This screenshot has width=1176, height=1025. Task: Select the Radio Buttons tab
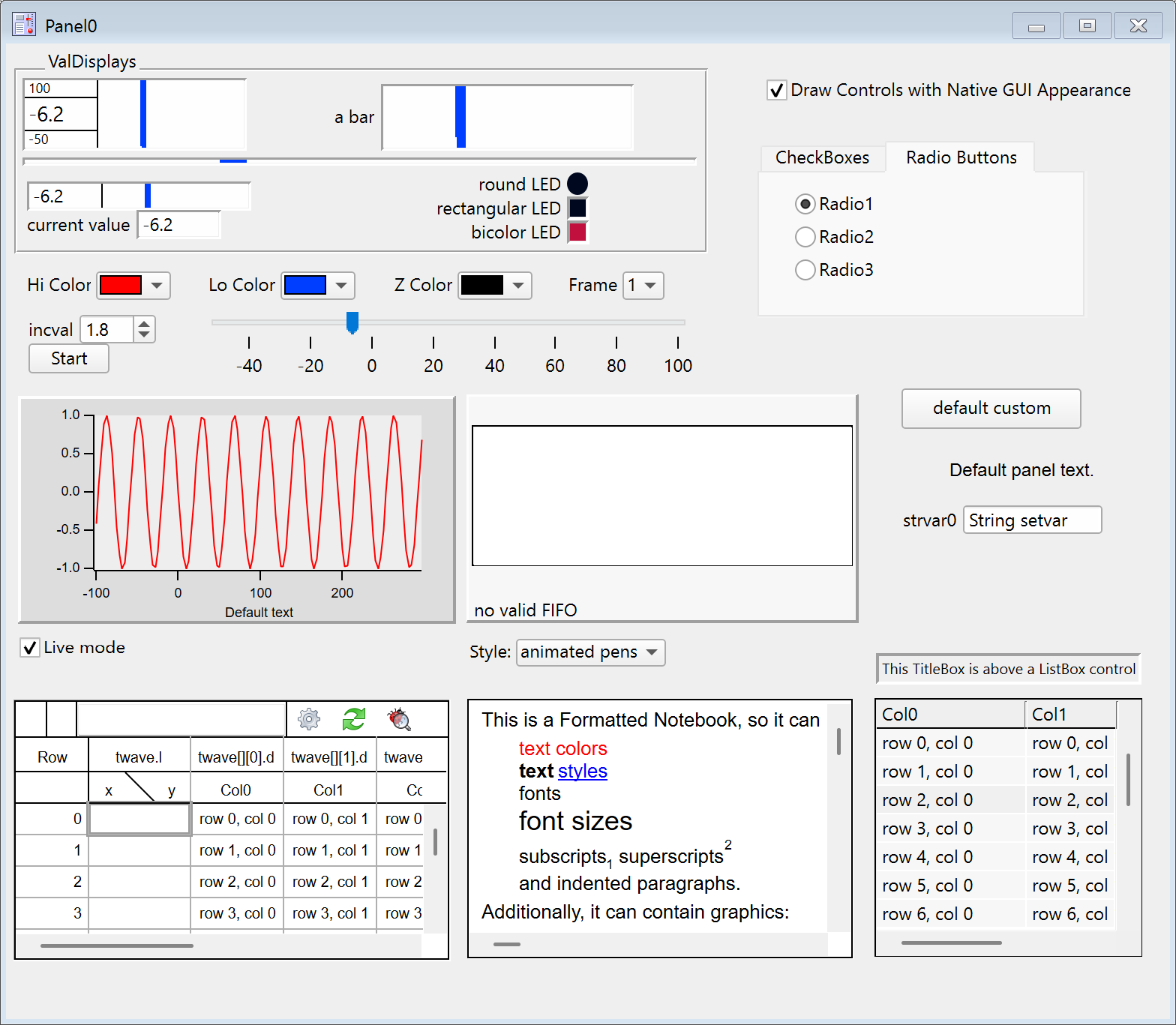[x=961, y=157]
